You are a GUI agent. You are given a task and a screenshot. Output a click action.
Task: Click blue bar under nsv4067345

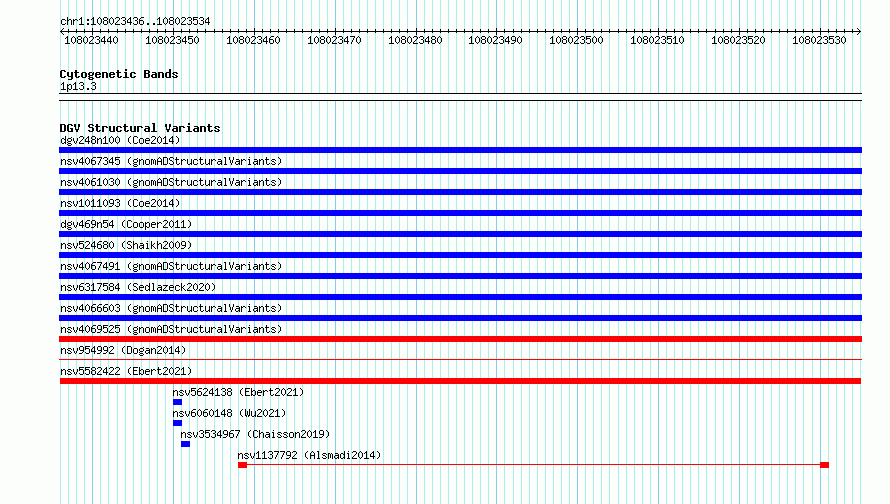[460, 171]
